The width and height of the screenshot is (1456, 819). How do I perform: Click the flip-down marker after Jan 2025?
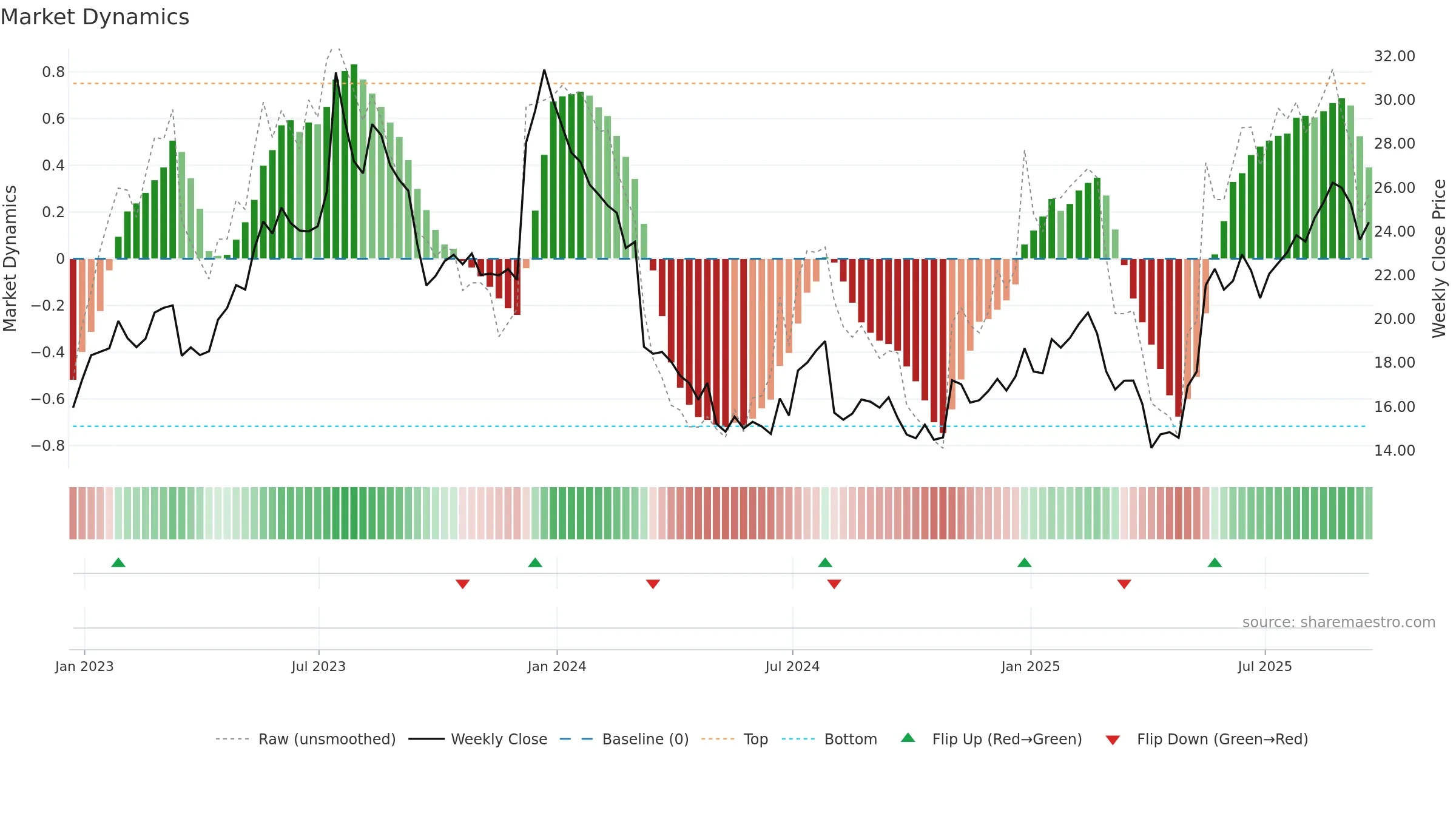pos(1124,584)
